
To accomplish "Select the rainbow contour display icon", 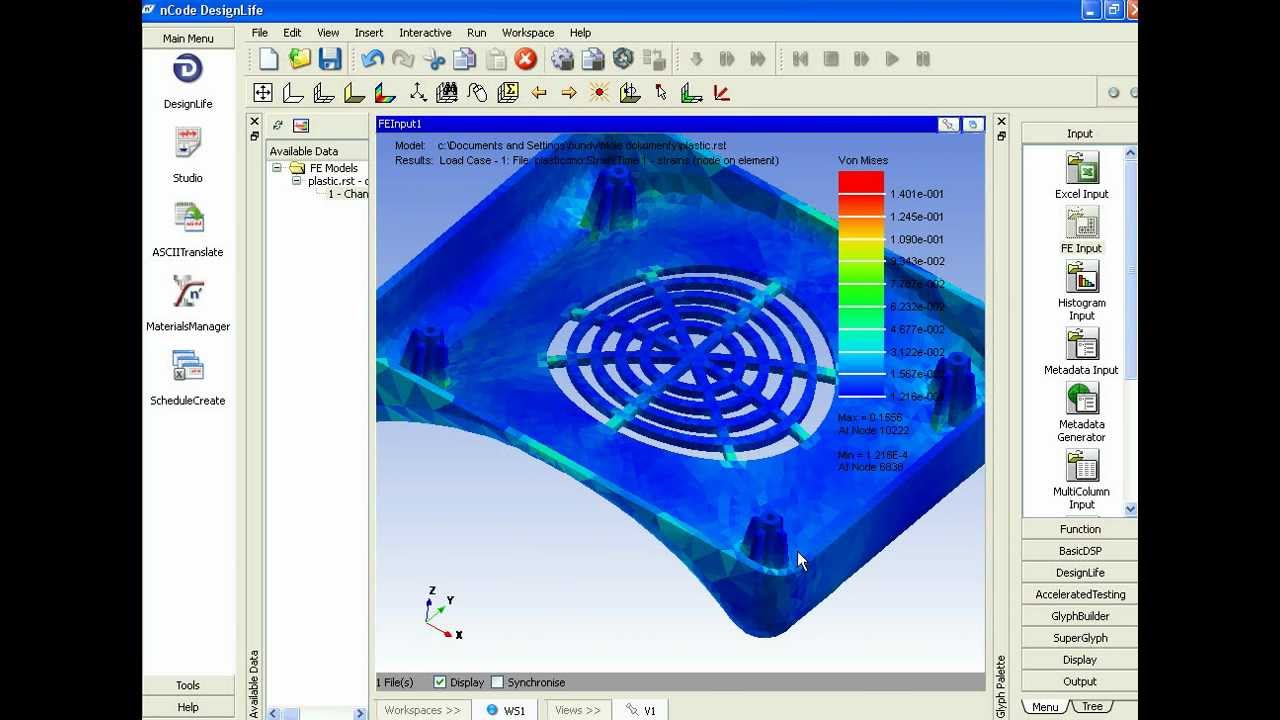I will tap(385, 93).
